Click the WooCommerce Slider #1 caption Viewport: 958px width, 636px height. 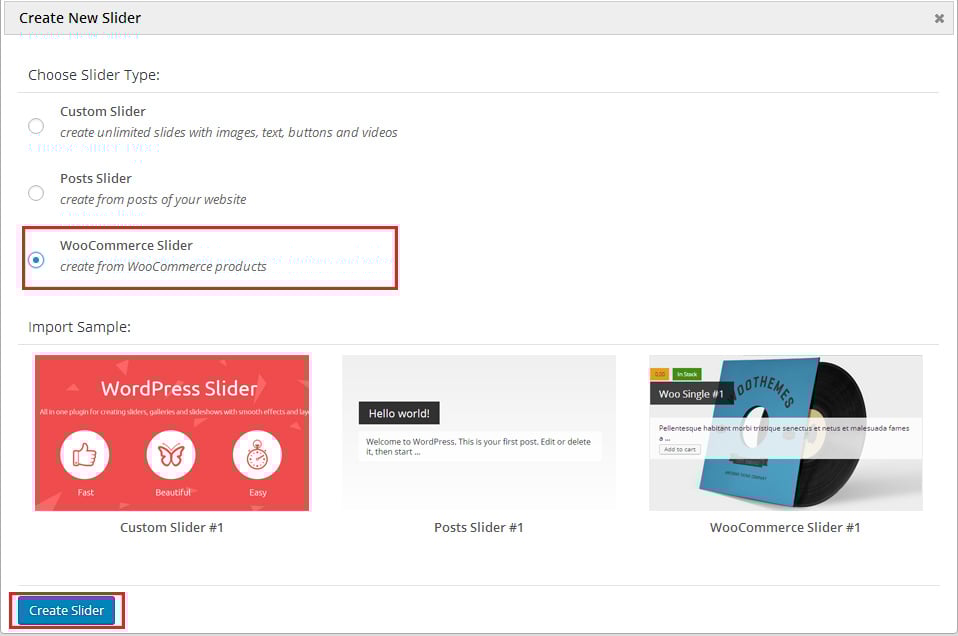(785, 527)
